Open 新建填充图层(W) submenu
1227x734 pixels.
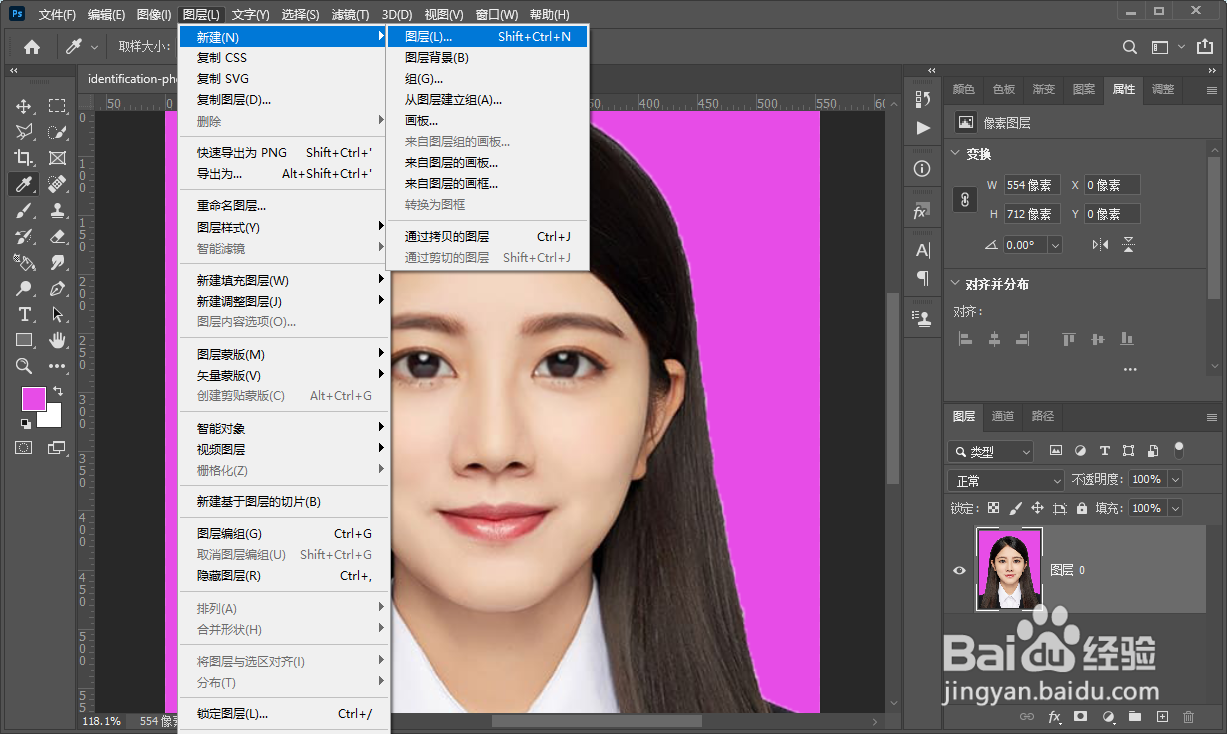click(x=283, y=280)
